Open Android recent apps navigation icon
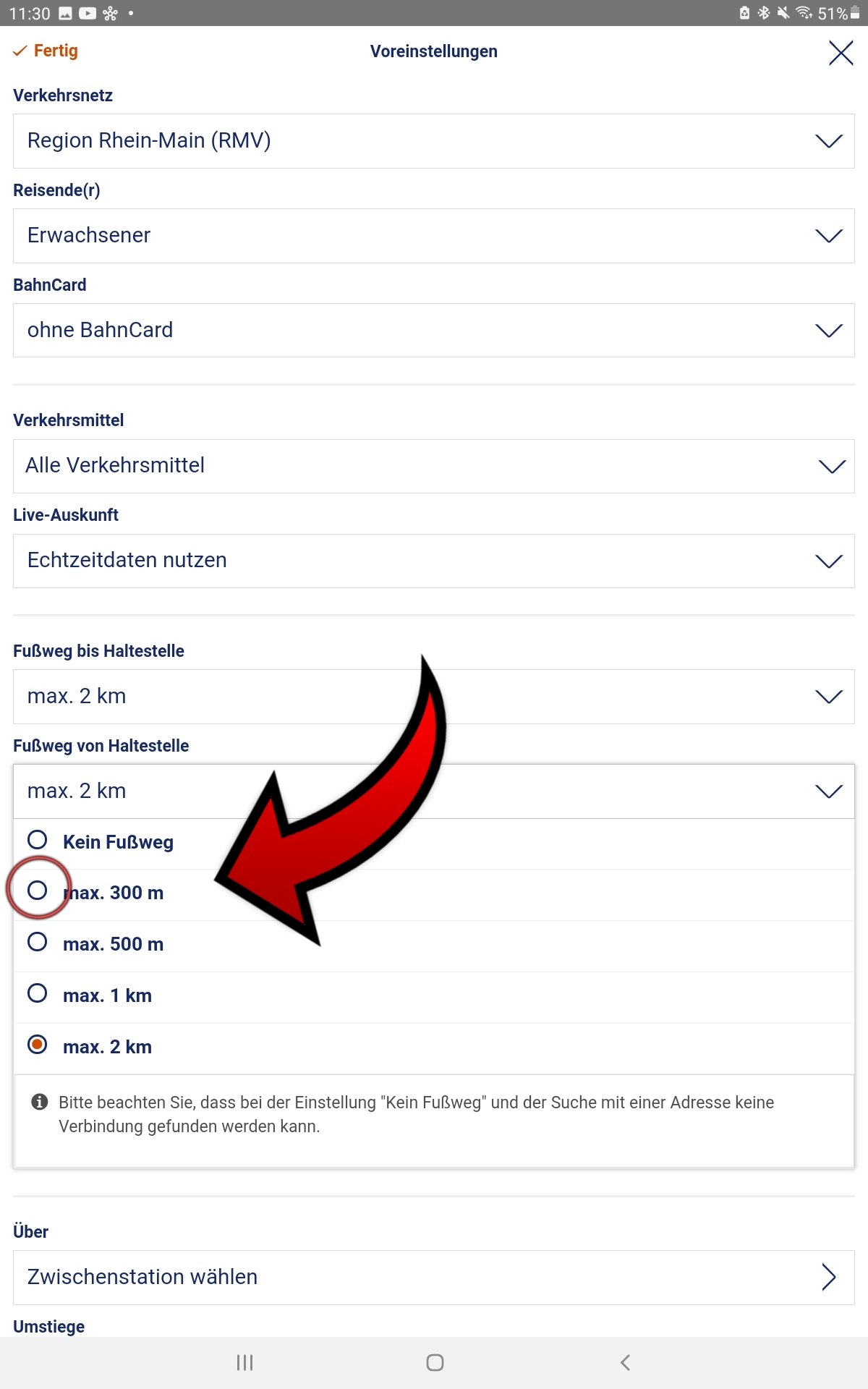Screen dimensions: 868x1389 tap(244, 1362)
